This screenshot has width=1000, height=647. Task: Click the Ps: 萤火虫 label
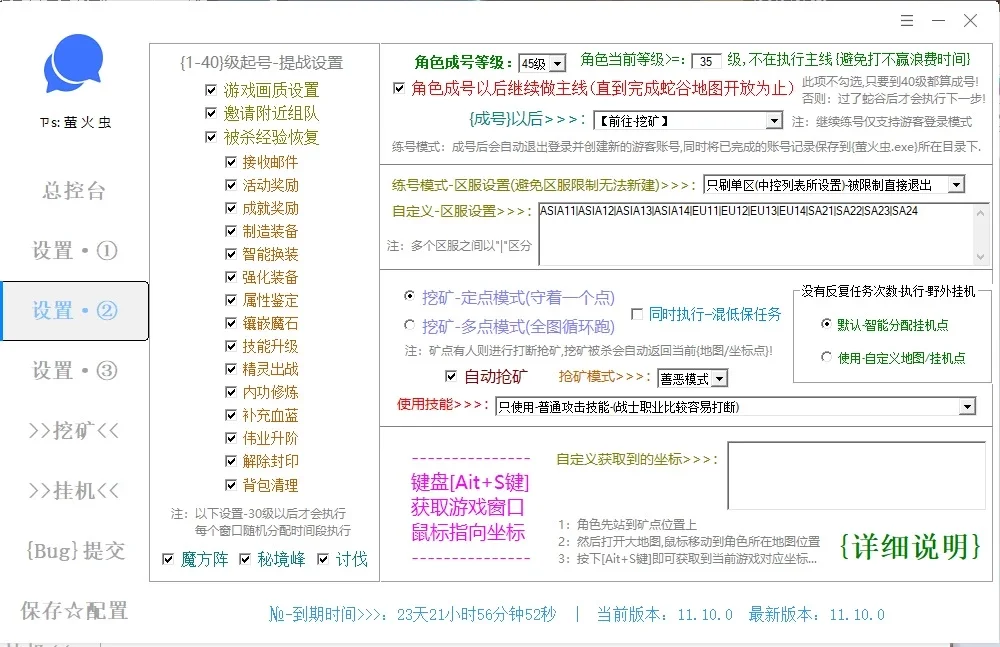point(75,122)
